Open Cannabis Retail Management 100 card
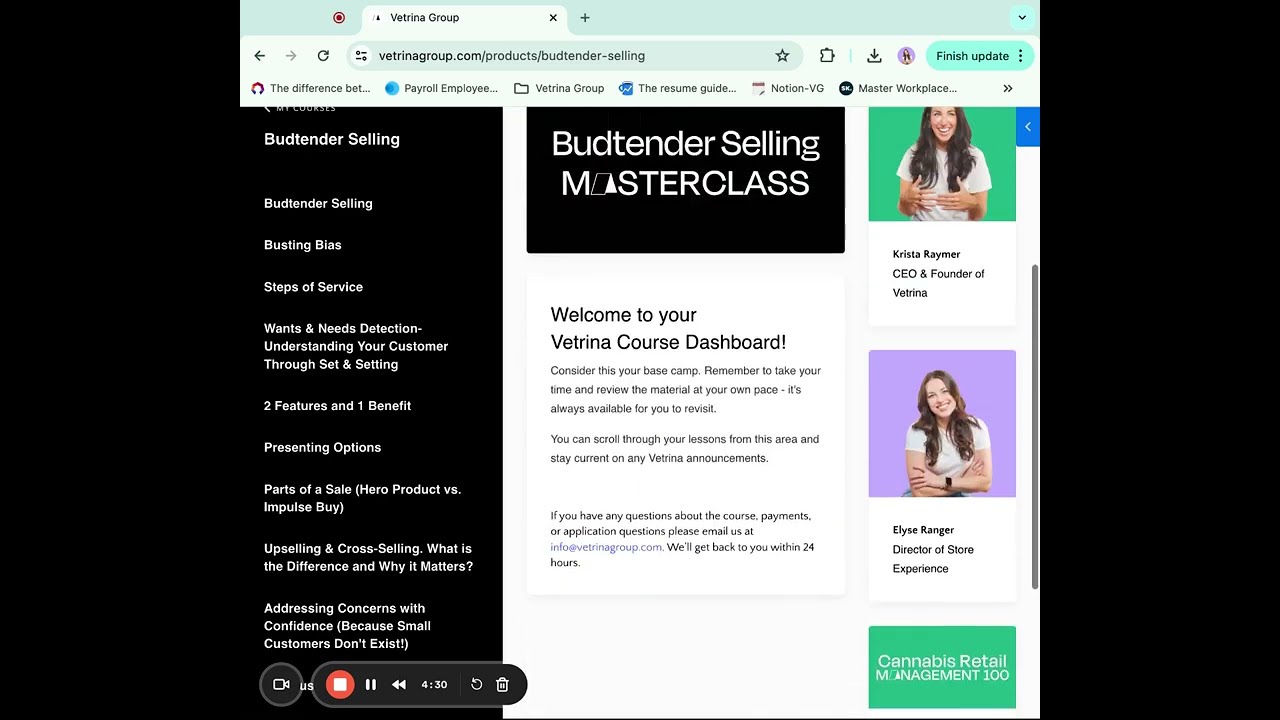Viewport: 1280px width, 720px height. tap(942, 667)
